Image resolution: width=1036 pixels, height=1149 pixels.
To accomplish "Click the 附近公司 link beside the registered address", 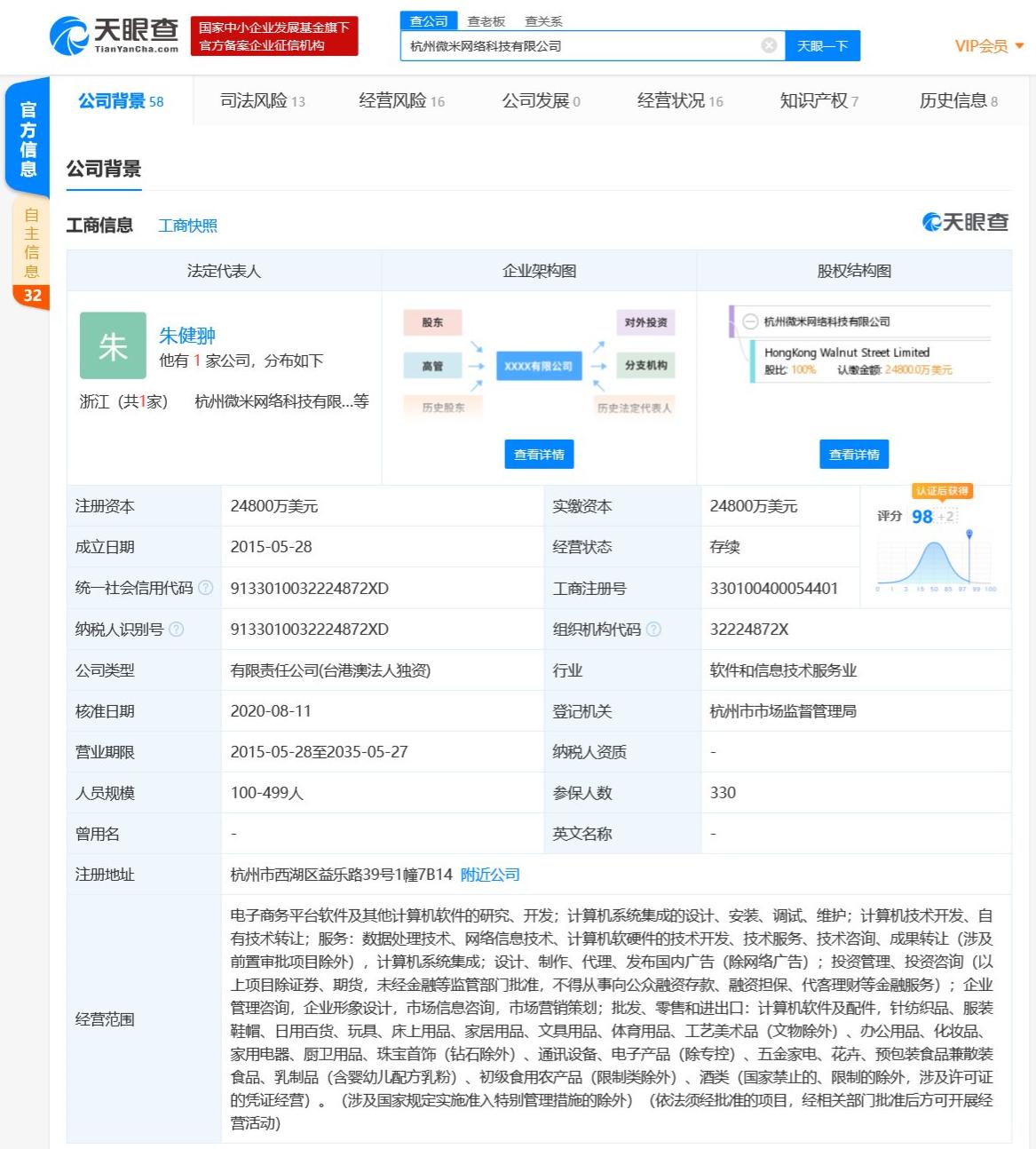I will pyautogui.click(x=488, y=875).
